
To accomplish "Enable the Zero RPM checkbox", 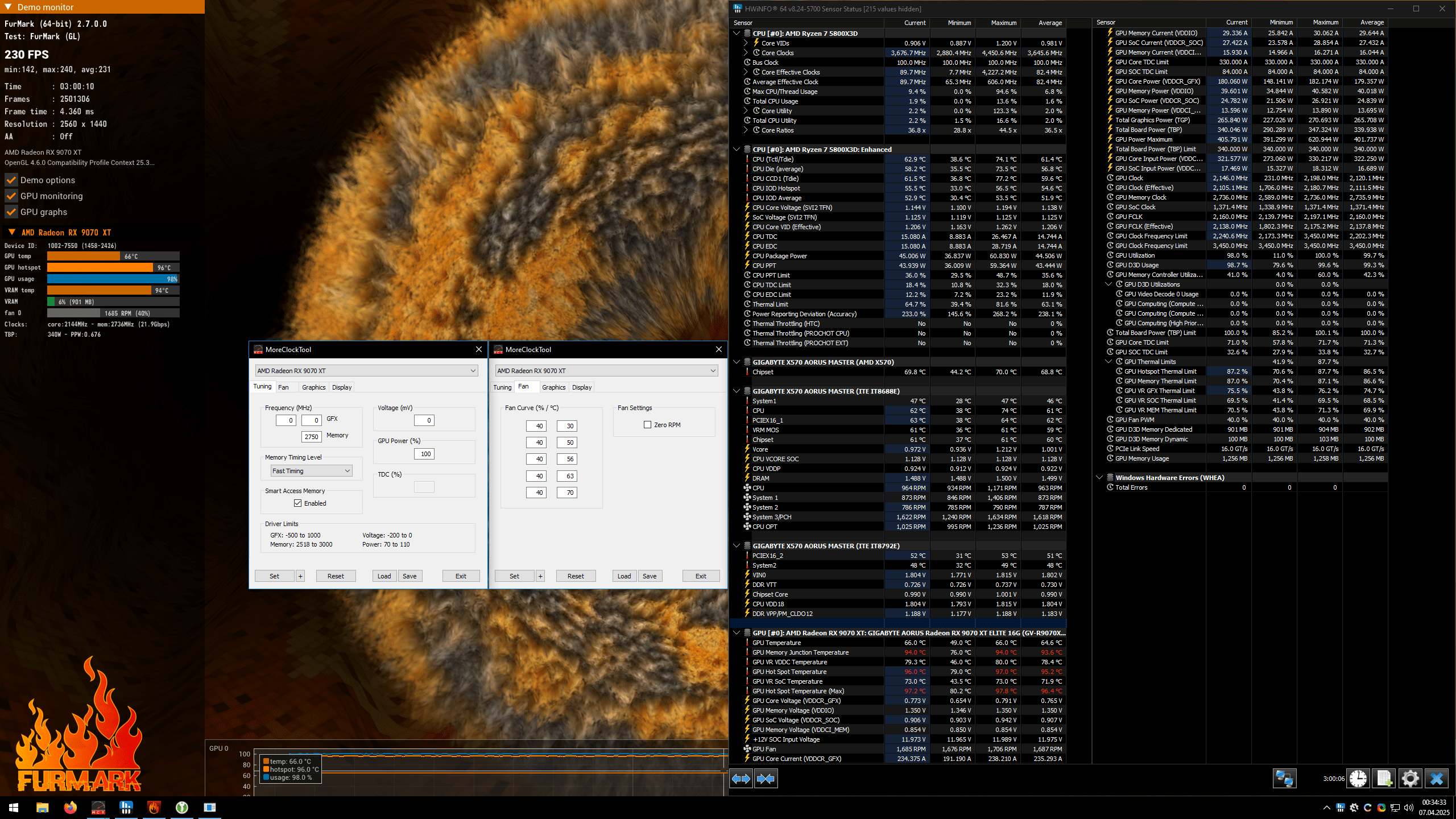I will click(x=647, y=425).
